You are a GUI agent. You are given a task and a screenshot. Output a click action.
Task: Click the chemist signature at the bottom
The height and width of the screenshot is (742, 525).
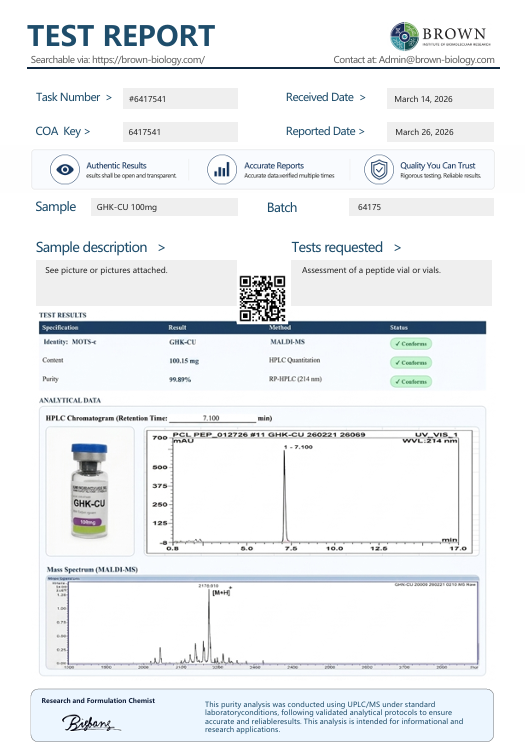[90, 723]
